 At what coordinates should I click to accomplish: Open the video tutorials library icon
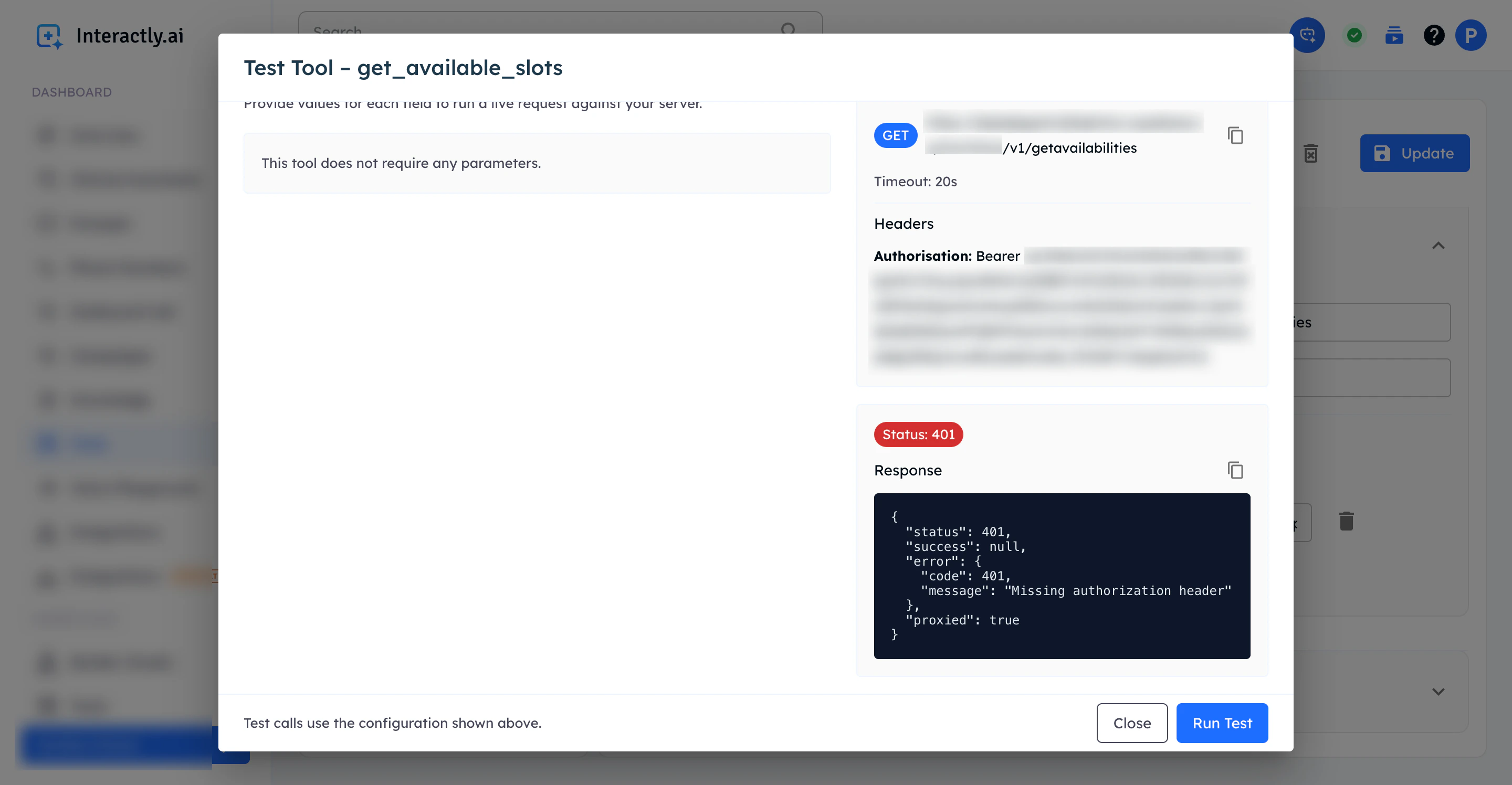[x=1394, y=35]
